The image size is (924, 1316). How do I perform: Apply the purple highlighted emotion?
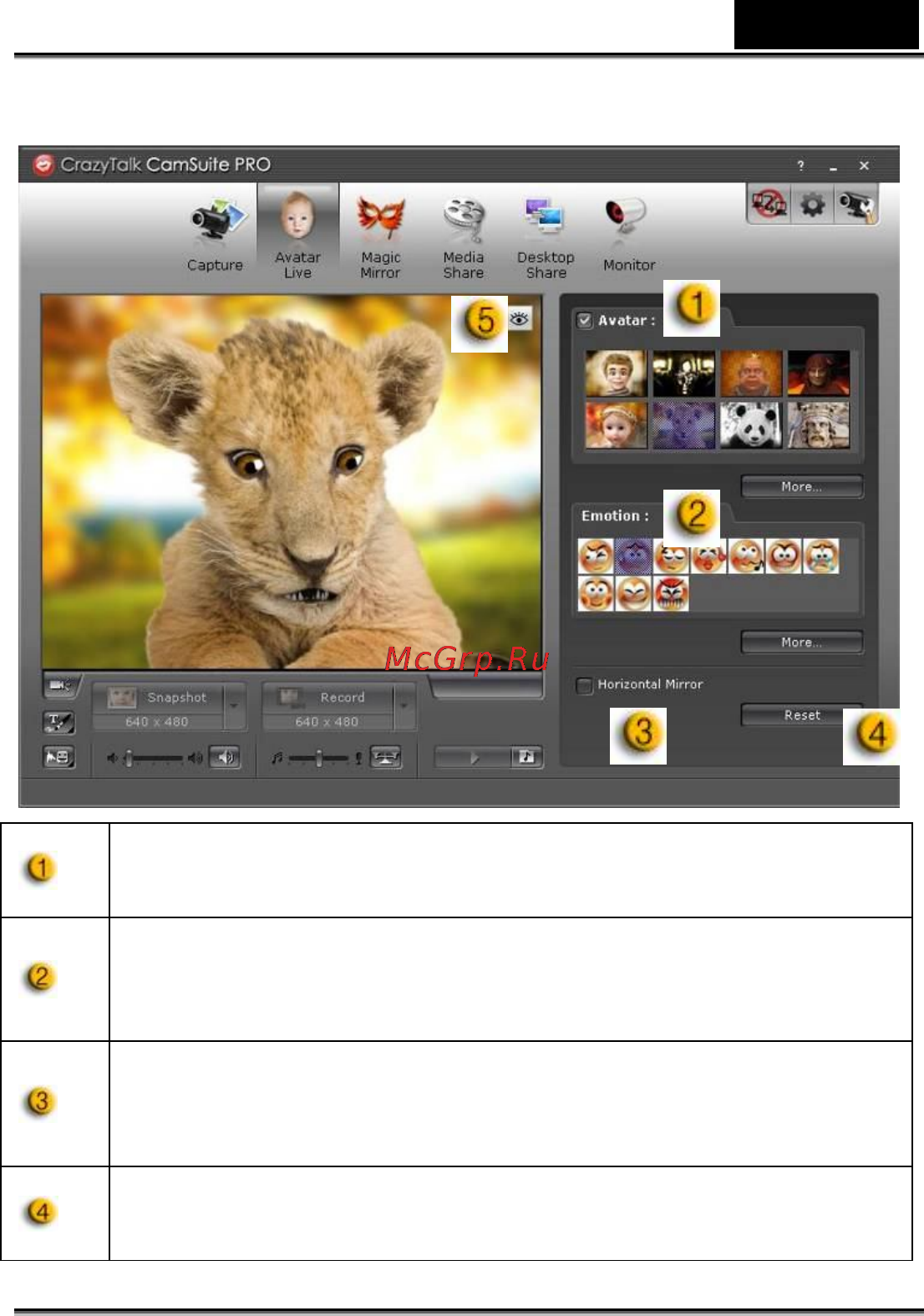pyautogui.click(x=633, y=556)
